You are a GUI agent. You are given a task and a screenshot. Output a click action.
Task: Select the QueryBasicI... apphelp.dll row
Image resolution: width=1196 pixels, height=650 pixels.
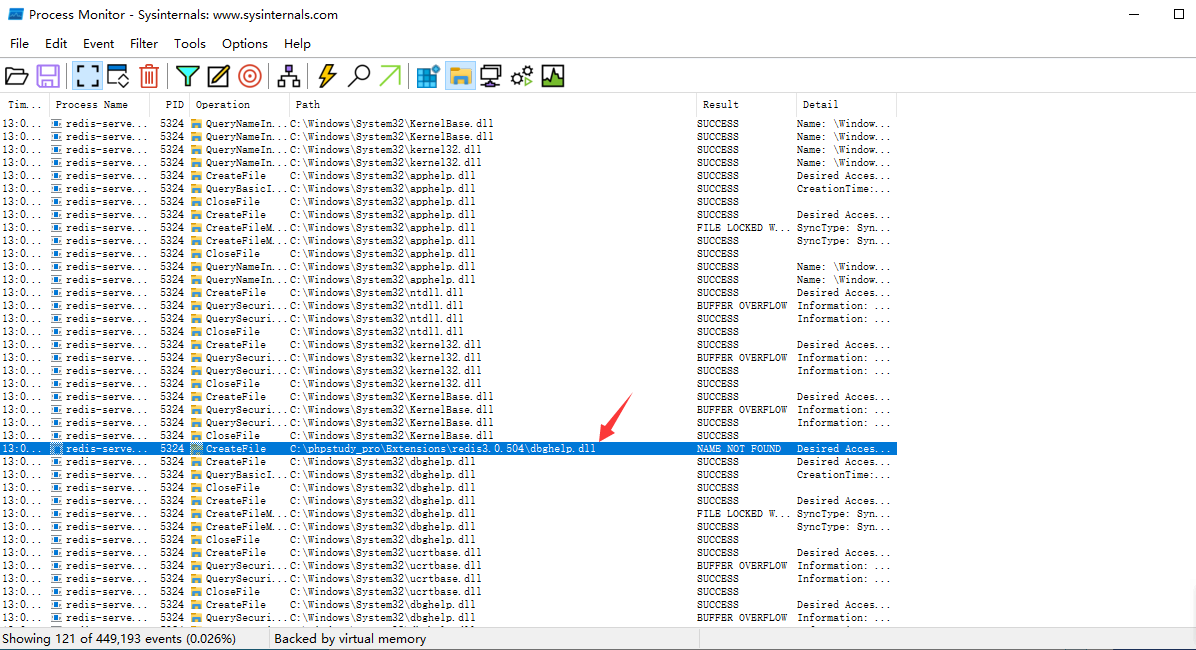pos(448,188)
